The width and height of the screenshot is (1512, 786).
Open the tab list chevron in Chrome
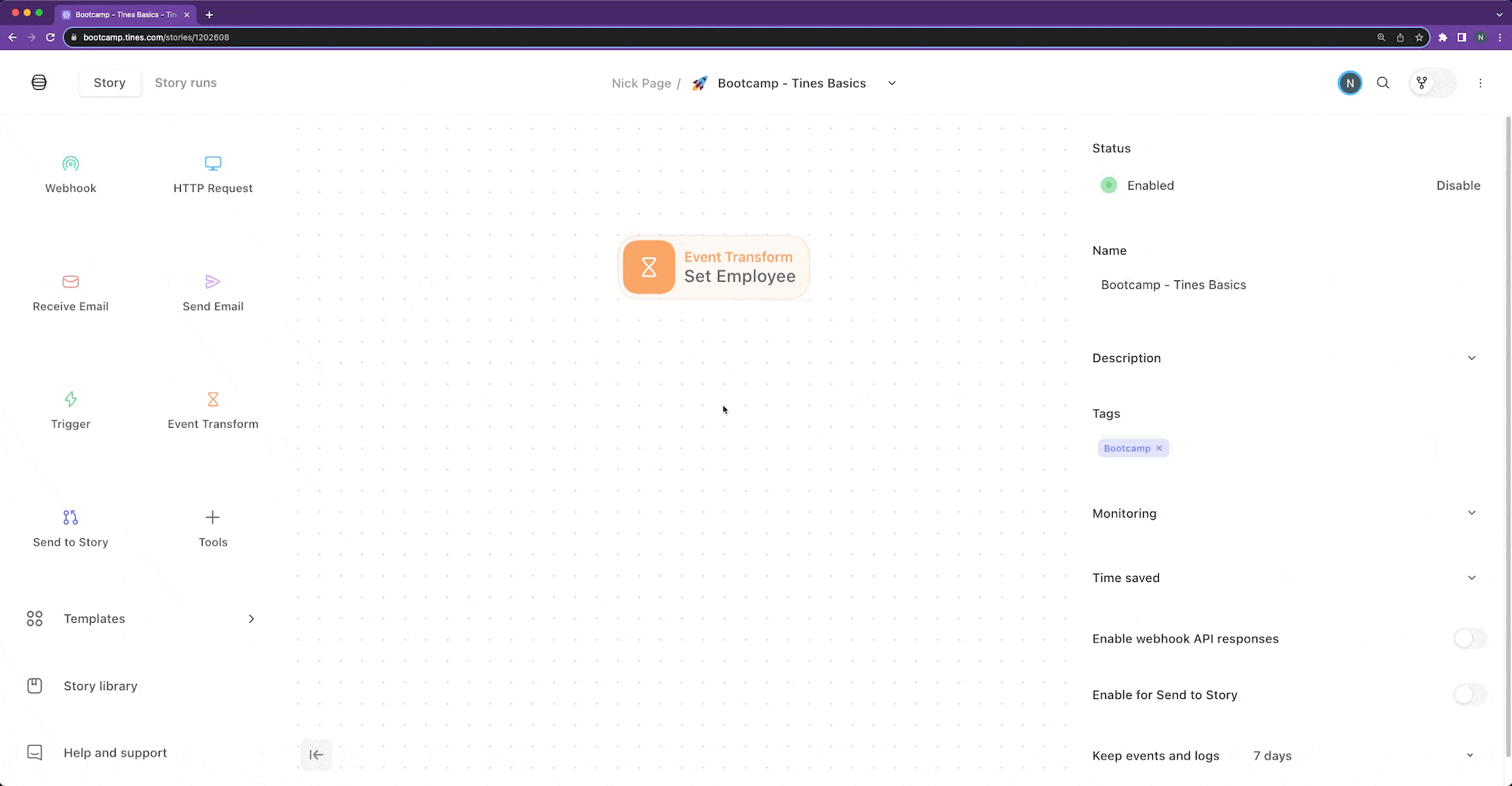(1499, 14)
